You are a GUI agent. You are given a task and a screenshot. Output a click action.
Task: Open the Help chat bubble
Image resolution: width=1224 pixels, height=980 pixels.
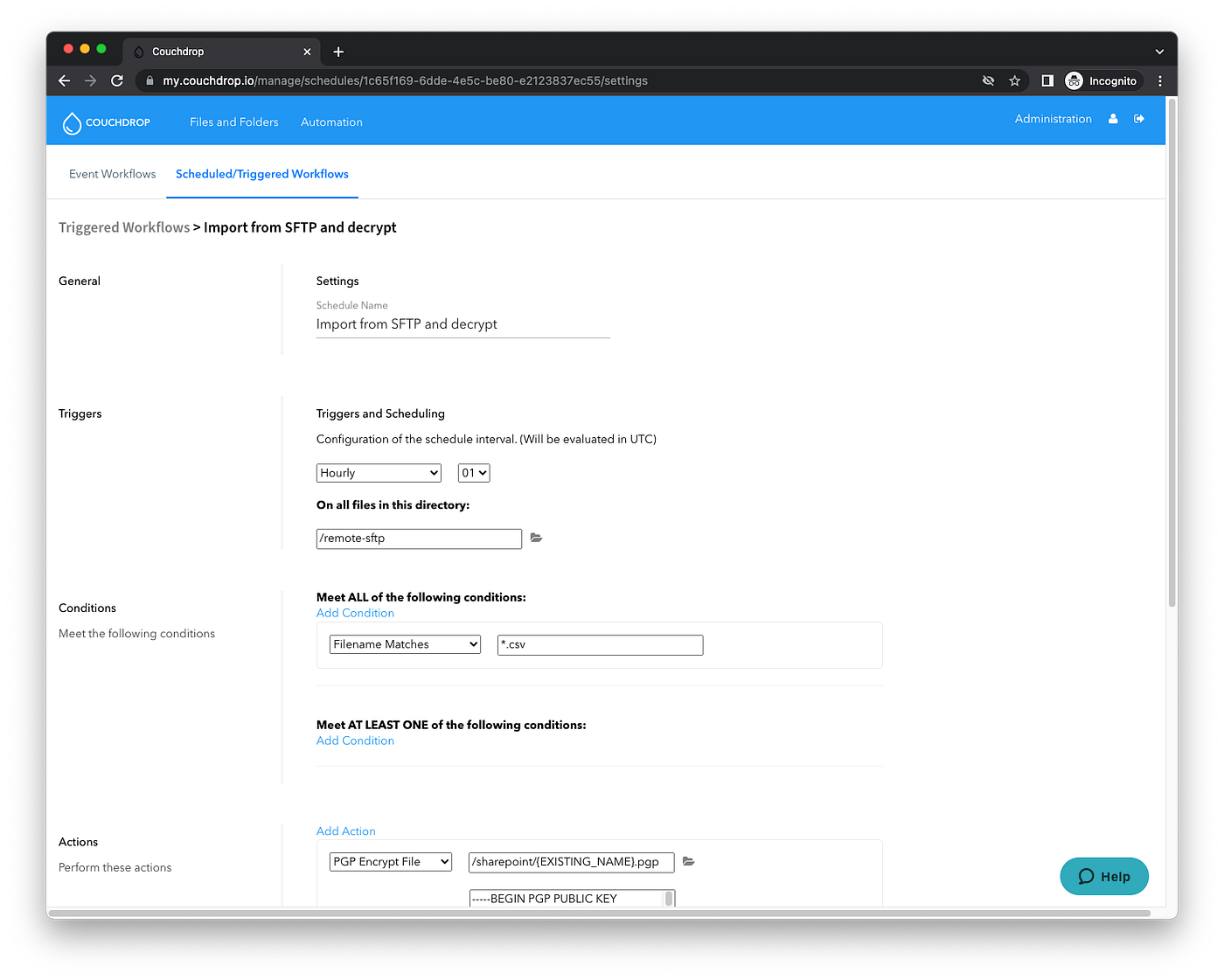pos(1103,876)
